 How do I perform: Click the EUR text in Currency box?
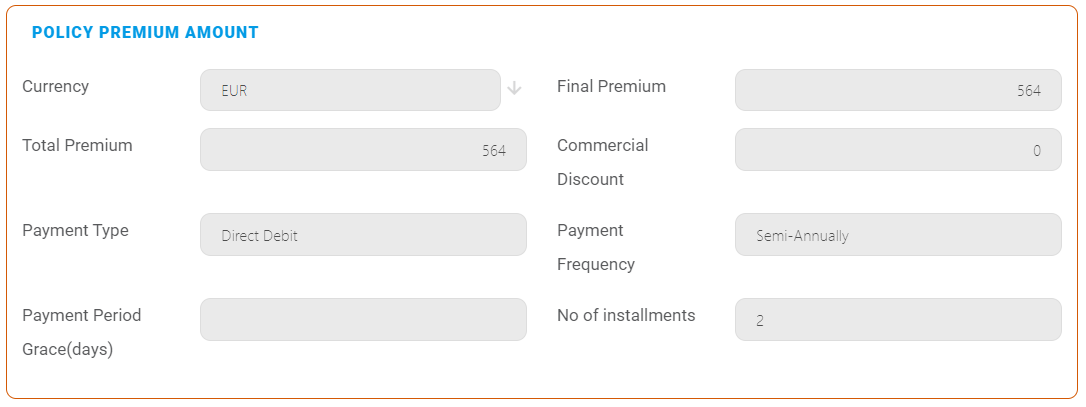234,91
